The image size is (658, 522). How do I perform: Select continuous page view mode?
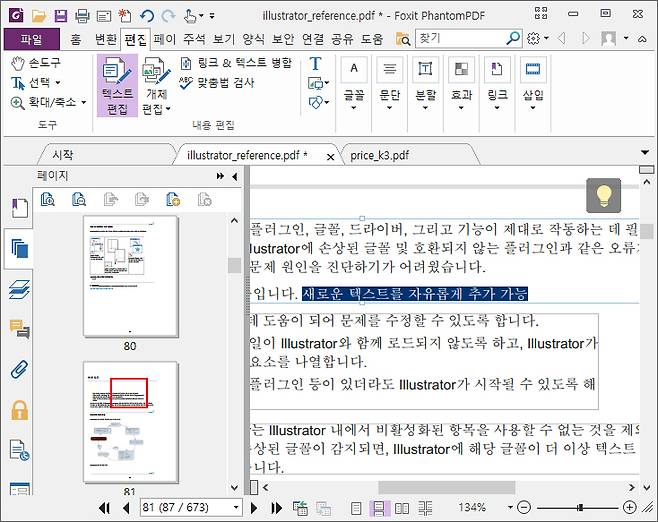pos(379,508)
